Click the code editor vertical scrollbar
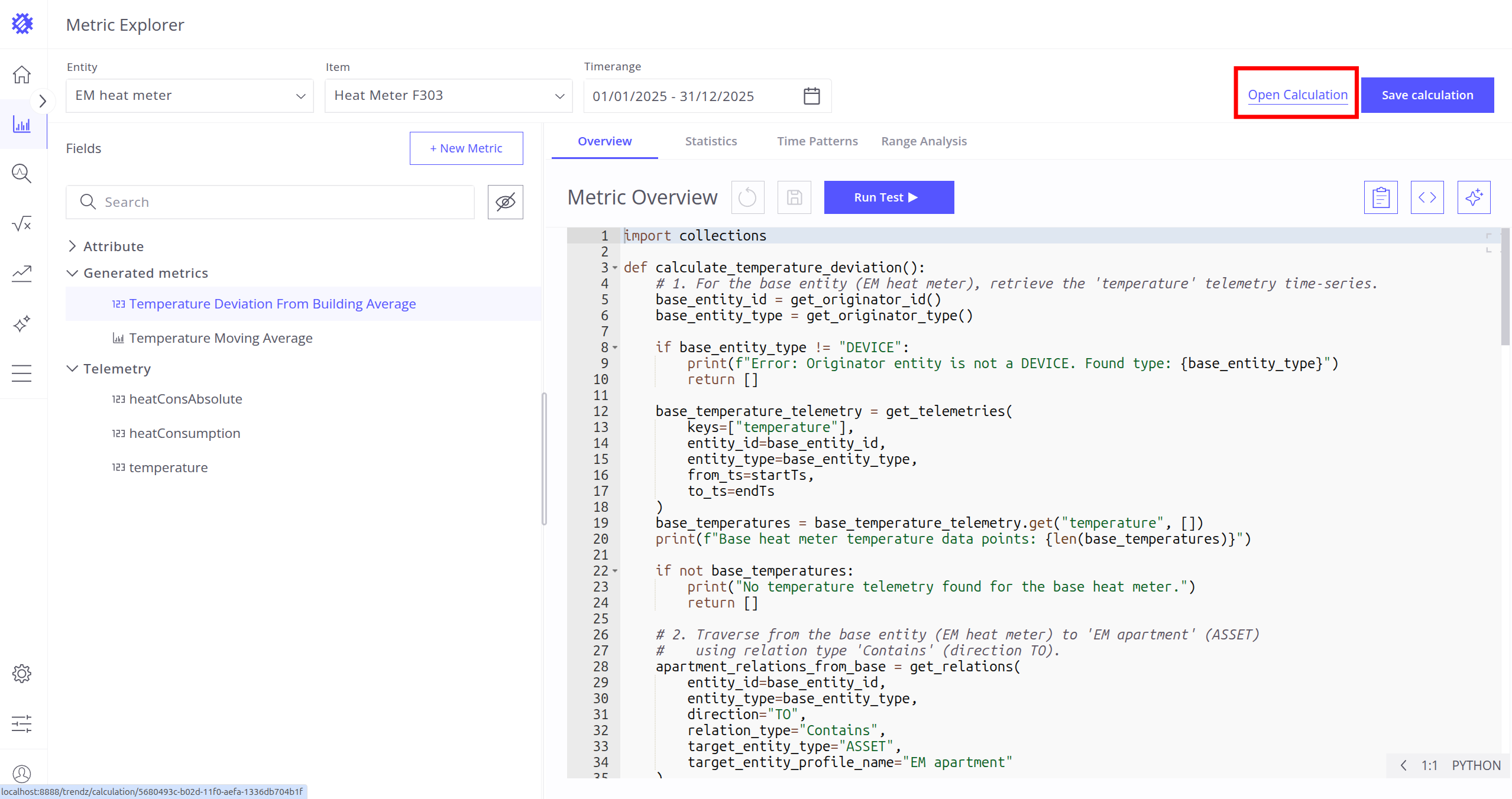The width and height of the screenshot is (1512, 799). pyautogui.click(x=1505, y=287)
